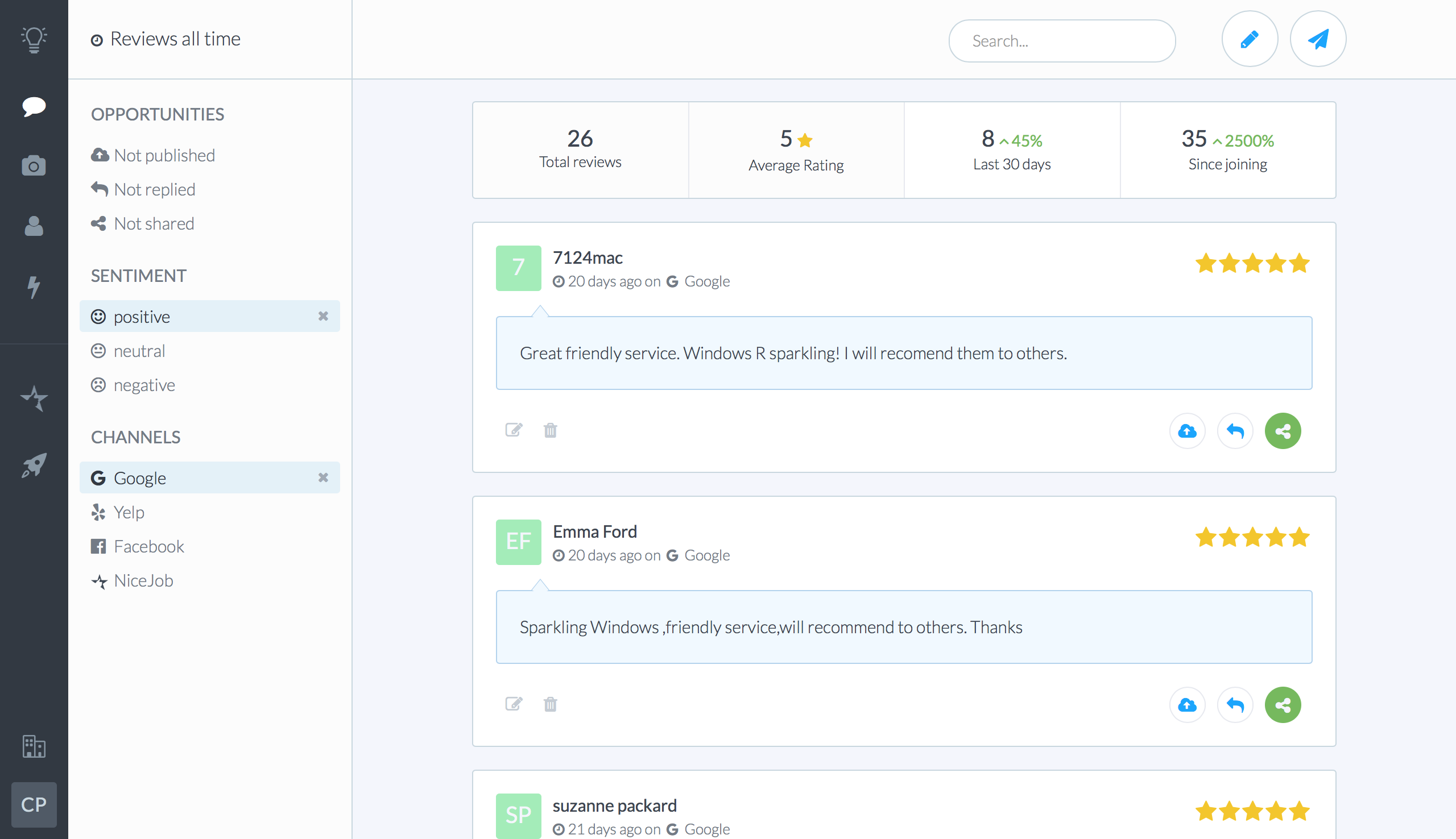Click the lightning bolt sidebar icon
Screen dimensions: 1456x839
34,286
